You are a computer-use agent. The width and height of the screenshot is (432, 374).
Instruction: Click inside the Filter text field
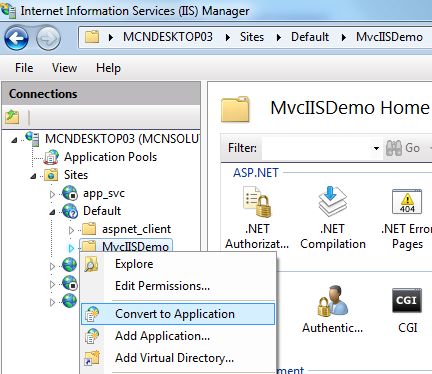click(316, 148)
